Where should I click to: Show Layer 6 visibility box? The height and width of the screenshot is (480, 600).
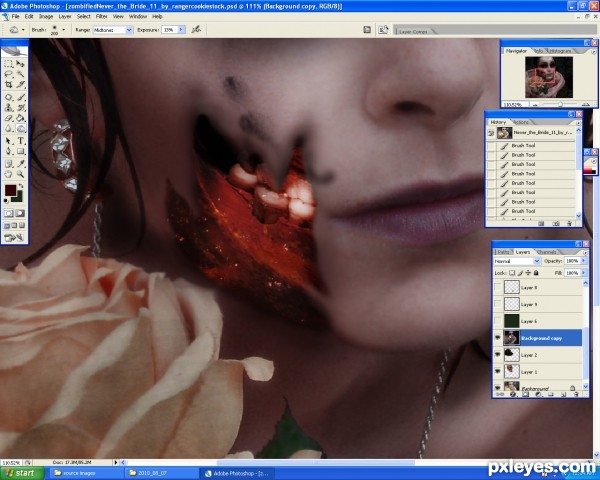[x=497, y=321]
